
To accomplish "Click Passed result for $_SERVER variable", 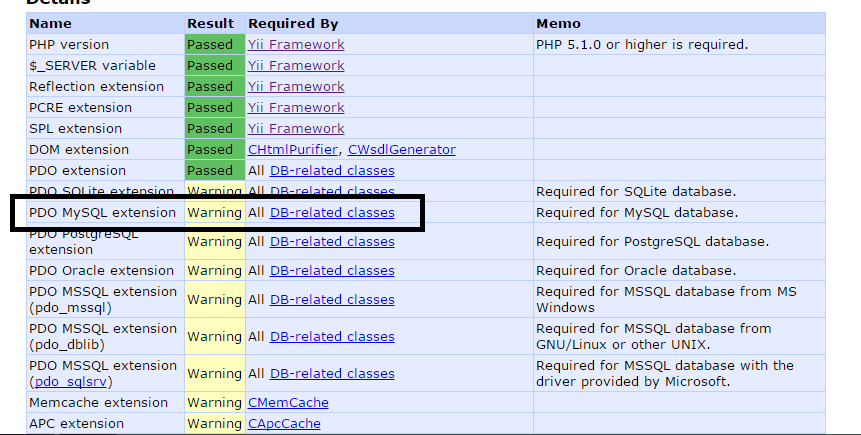I will [x=215, y=65].
